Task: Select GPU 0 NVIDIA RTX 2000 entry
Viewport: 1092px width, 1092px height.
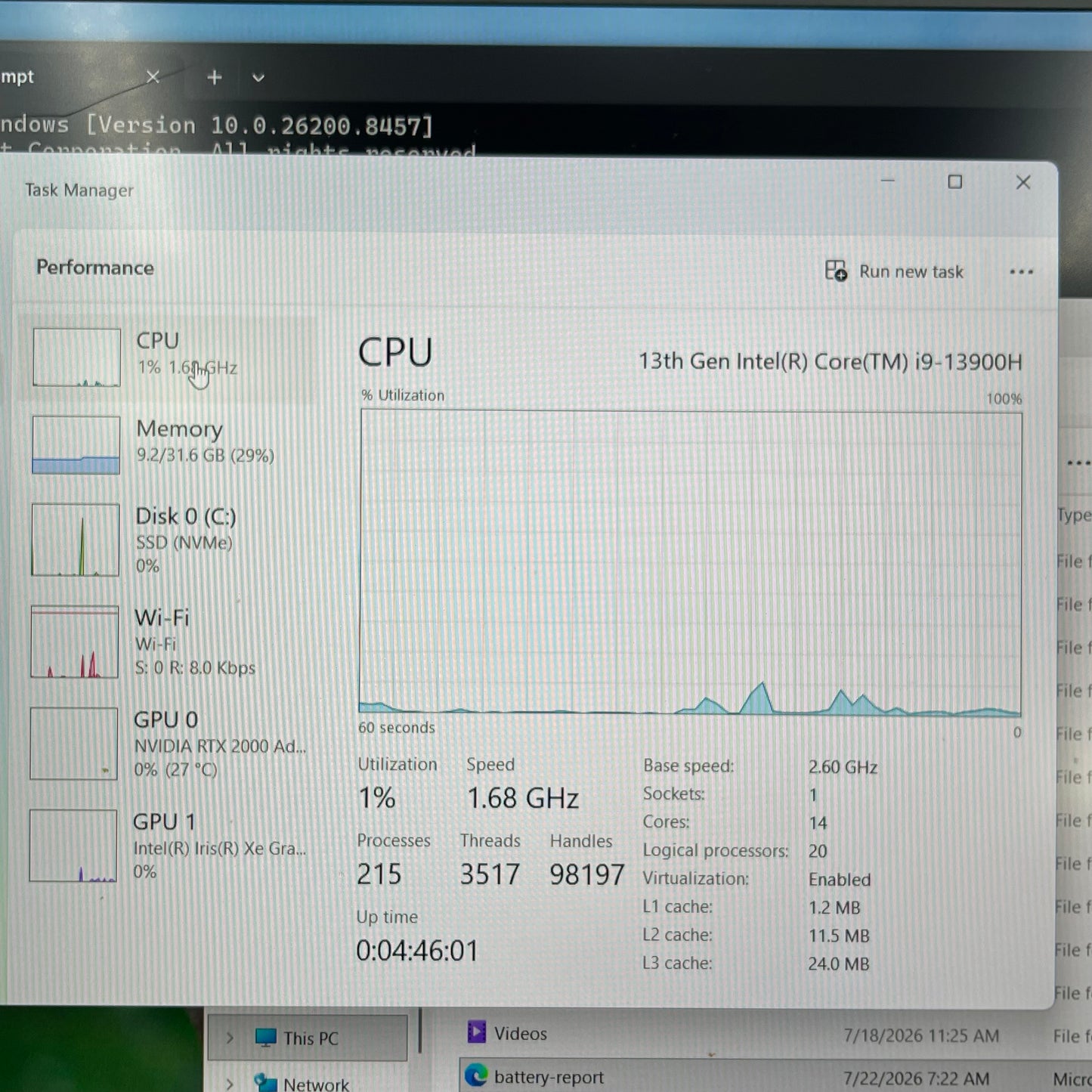Action: [168, 744]
